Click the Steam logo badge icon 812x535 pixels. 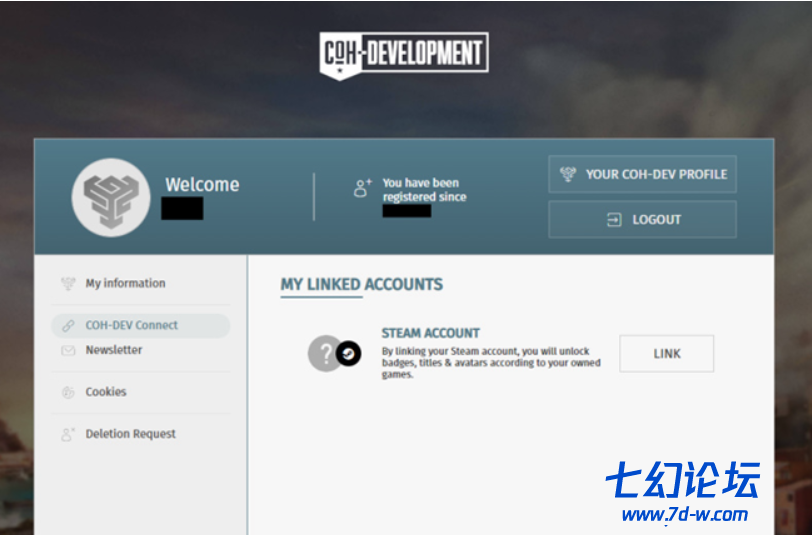[349, 354]
